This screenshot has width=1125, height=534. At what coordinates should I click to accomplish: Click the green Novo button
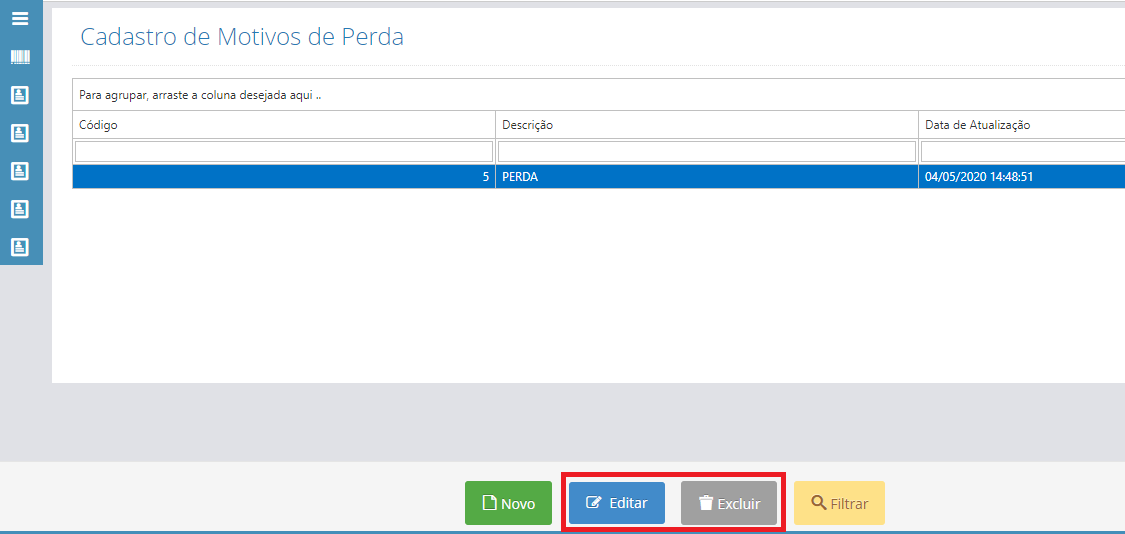click(x=508, y=503)
